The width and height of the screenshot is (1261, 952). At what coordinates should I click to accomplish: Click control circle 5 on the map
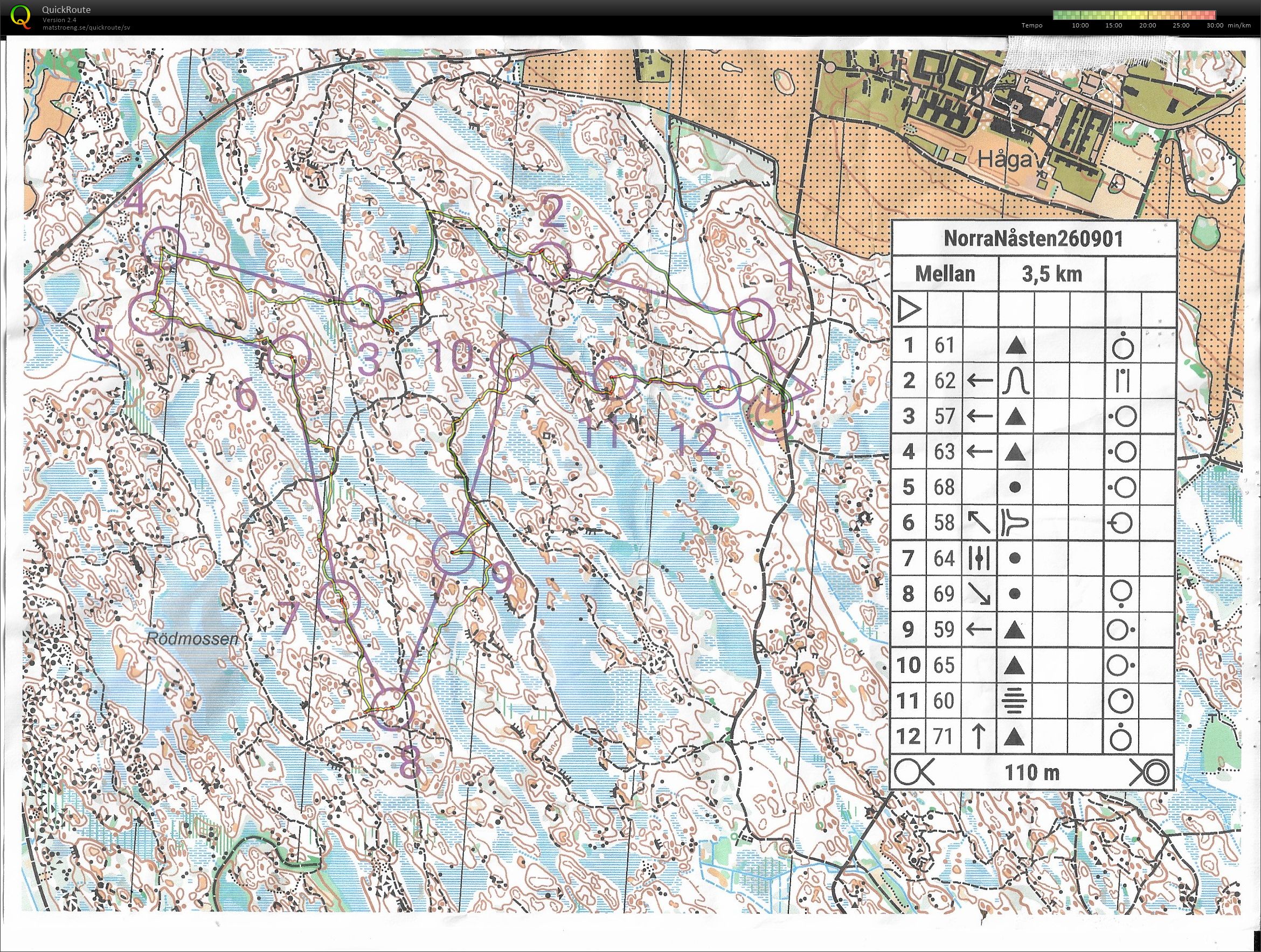click(x=151, y=314)
